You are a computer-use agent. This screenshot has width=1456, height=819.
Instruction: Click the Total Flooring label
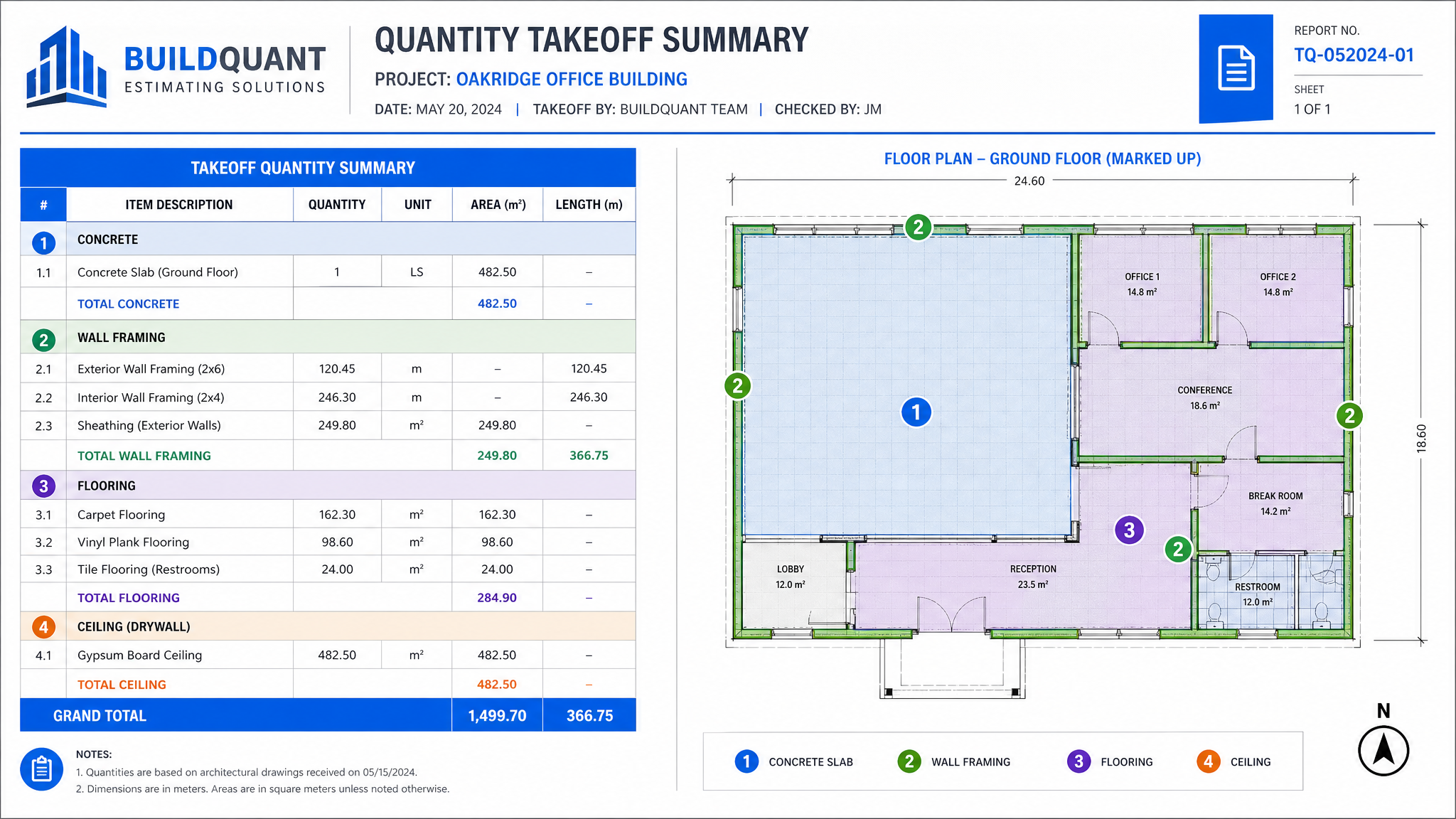click(128, 598)
